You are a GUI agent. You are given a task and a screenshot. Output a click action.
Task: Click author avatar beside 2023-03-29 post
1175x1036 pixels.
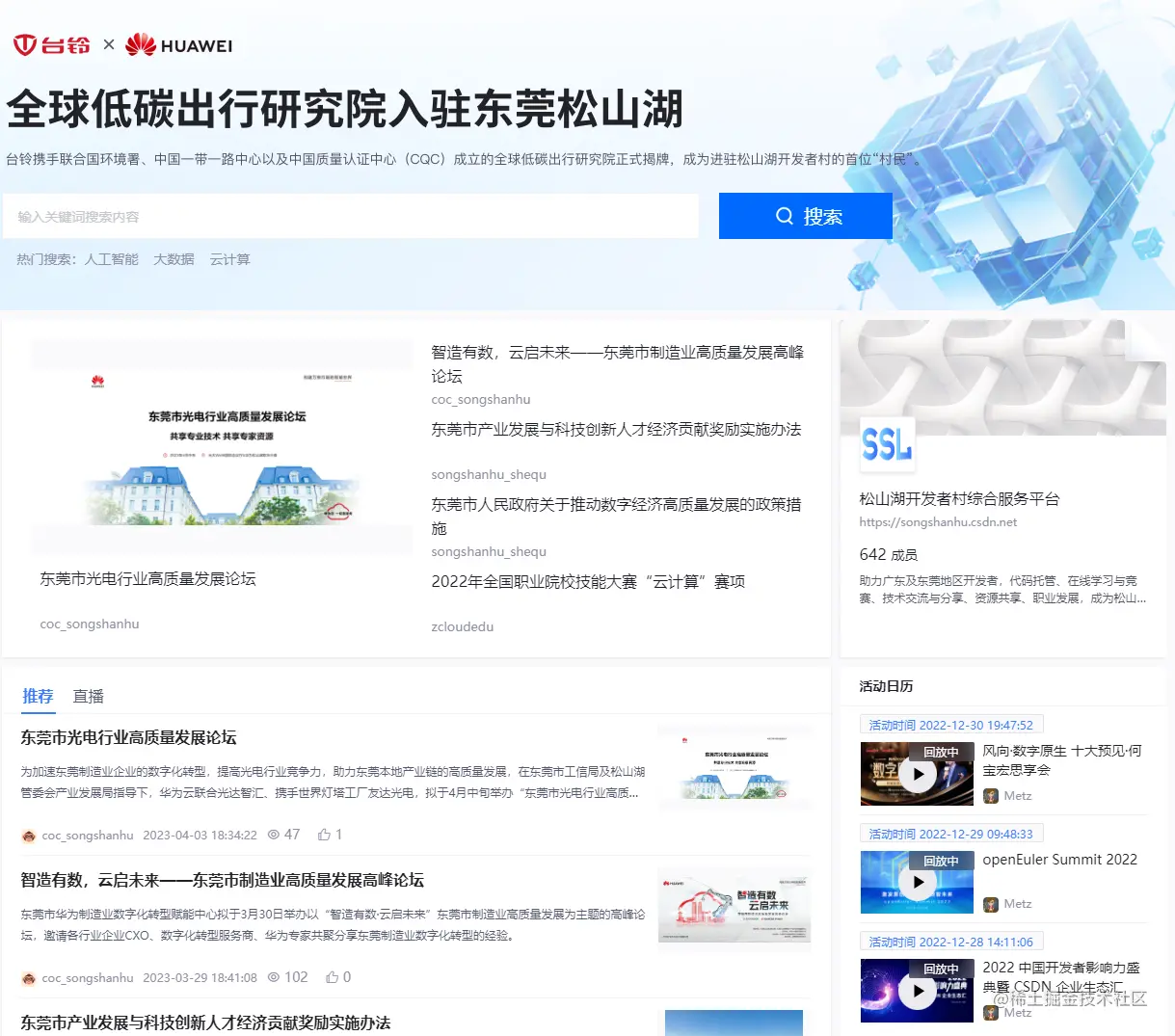pos(29,978)
